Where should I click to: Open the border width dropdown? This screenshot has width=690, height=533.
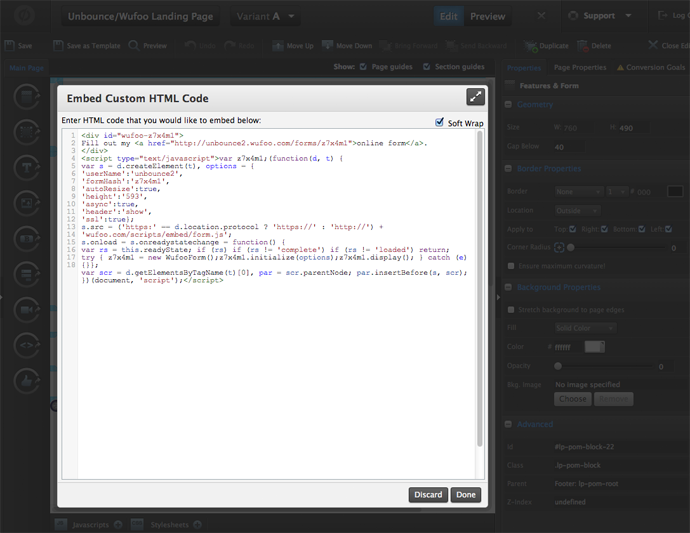[x=617, y=191]
